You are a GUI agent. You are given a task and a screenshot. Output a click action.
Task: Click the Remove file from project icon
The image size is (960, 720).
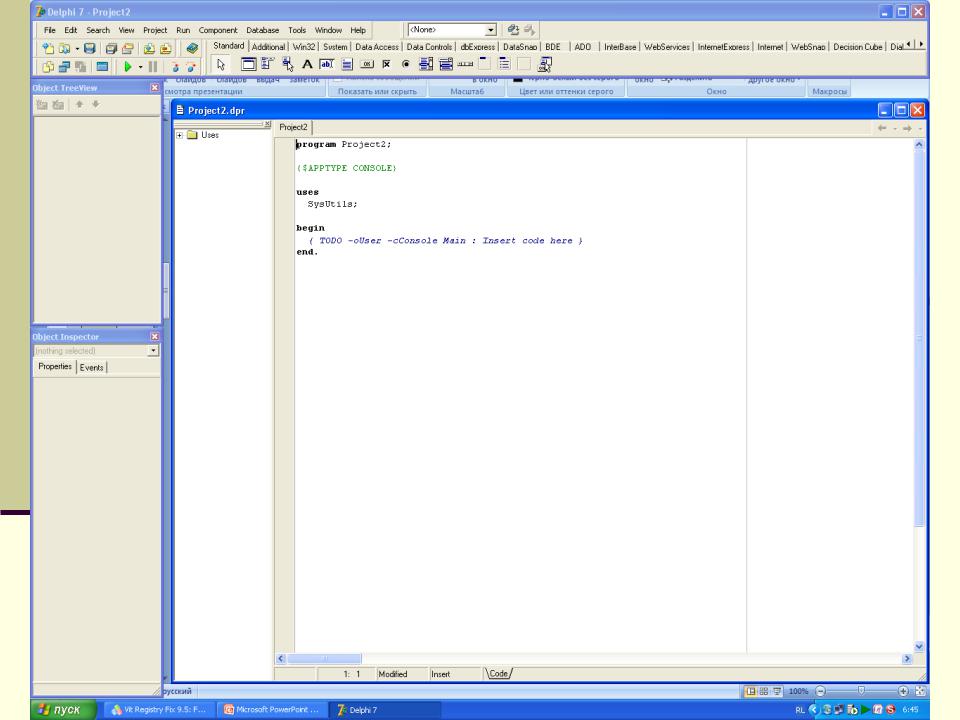click(165, 48)
